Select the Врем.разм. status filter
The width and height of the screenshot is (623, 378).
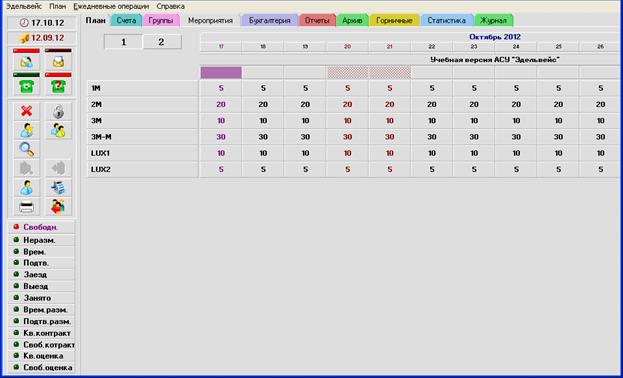tap(41, 310)
